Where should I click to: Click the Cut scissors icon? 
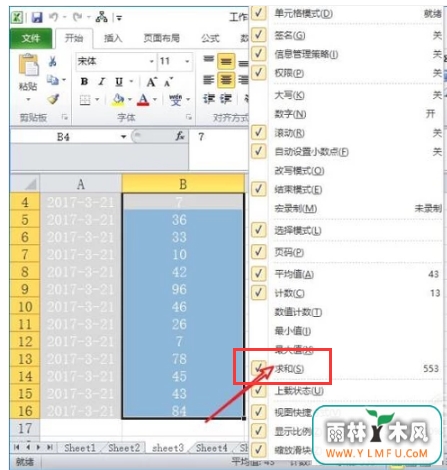(53, 61)
